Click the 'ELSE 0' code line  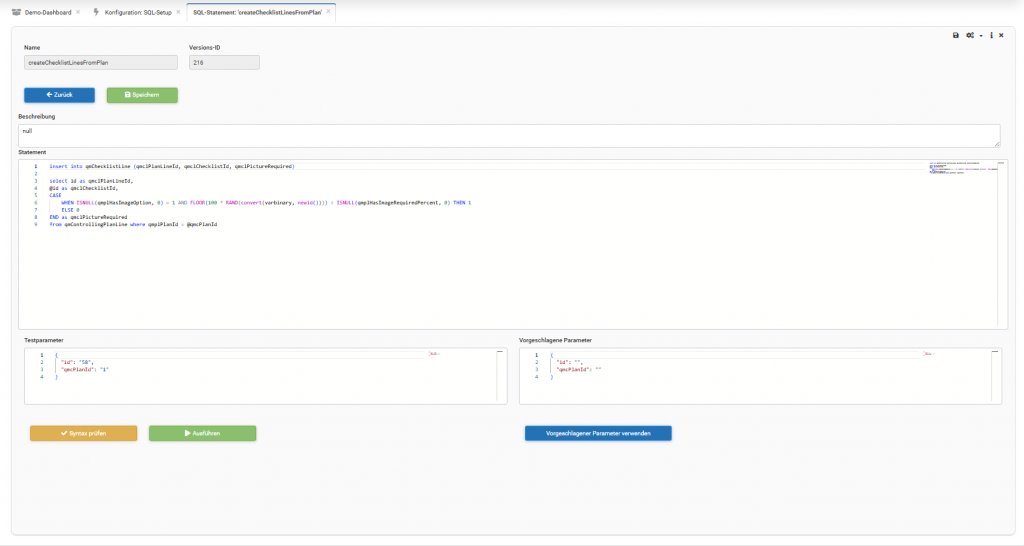pyautogui.click(x=70, y=210)
